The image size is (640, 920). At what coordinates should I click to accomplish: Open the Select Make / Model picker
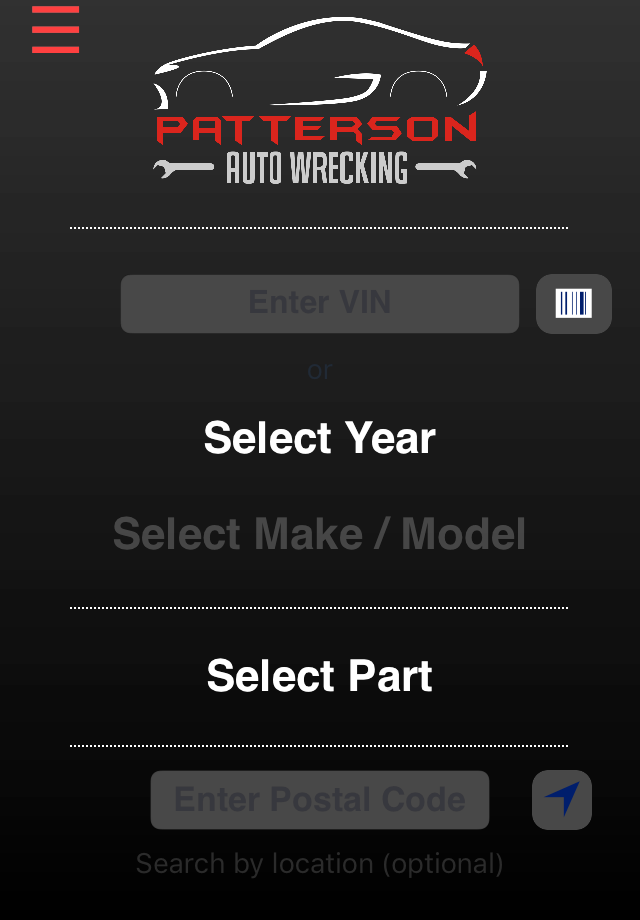pos(320,534)
